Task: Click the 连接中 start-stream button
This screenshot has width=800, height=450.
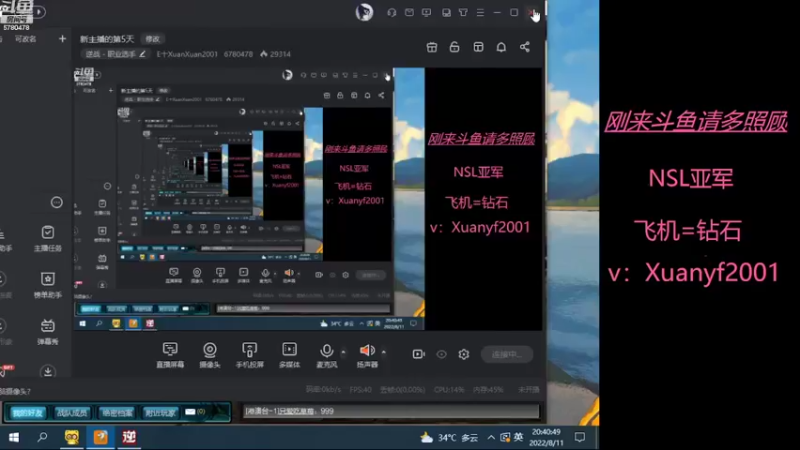Action: coord(507,354)
